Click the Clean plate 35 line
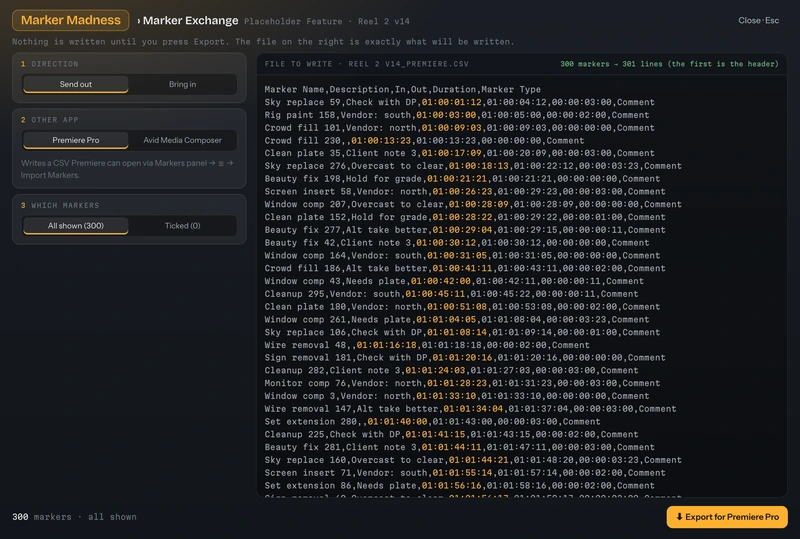The image size is (800, 539). click(459, 153)
